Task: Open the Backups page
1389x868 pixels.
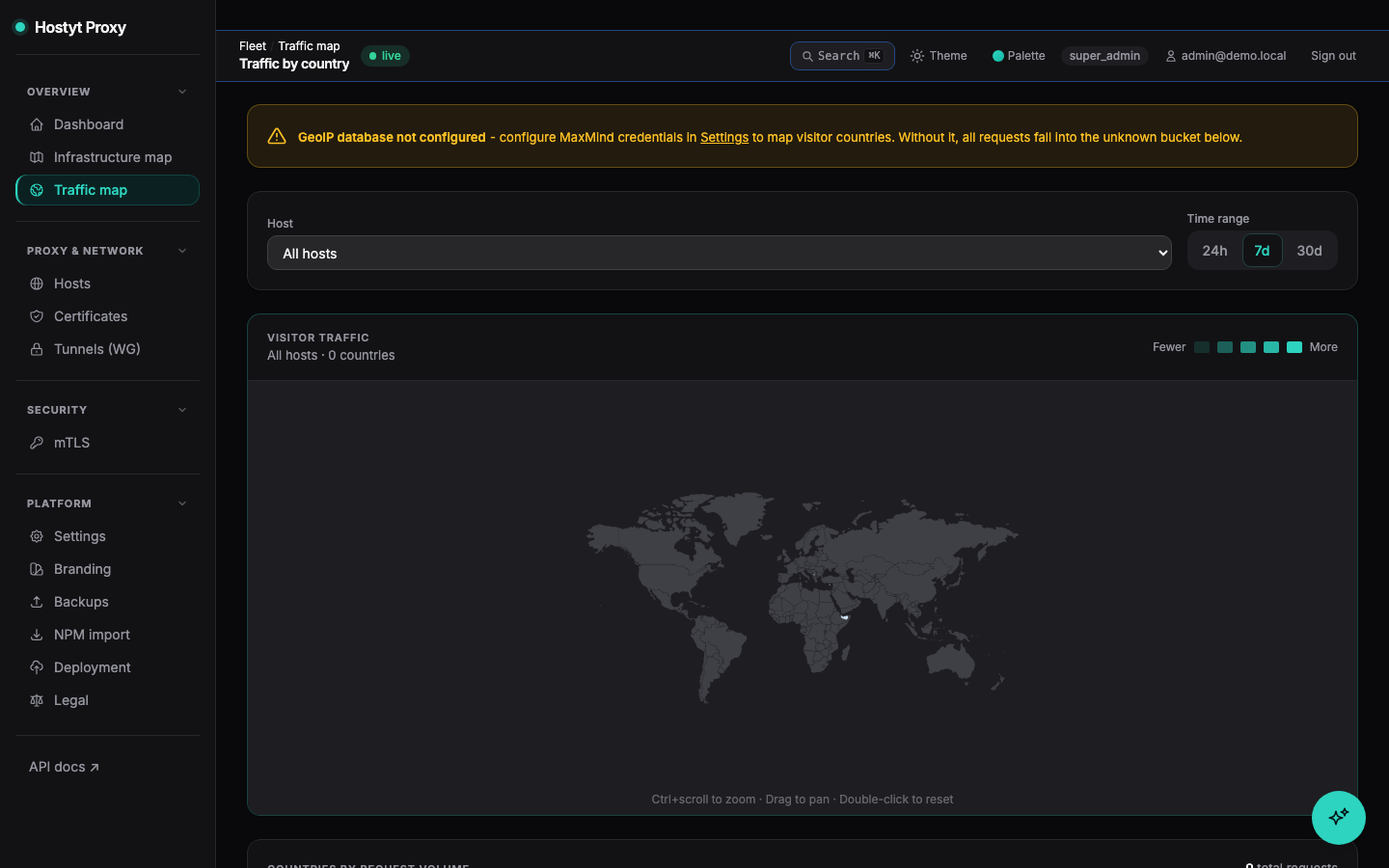Action: click(107, 602)
